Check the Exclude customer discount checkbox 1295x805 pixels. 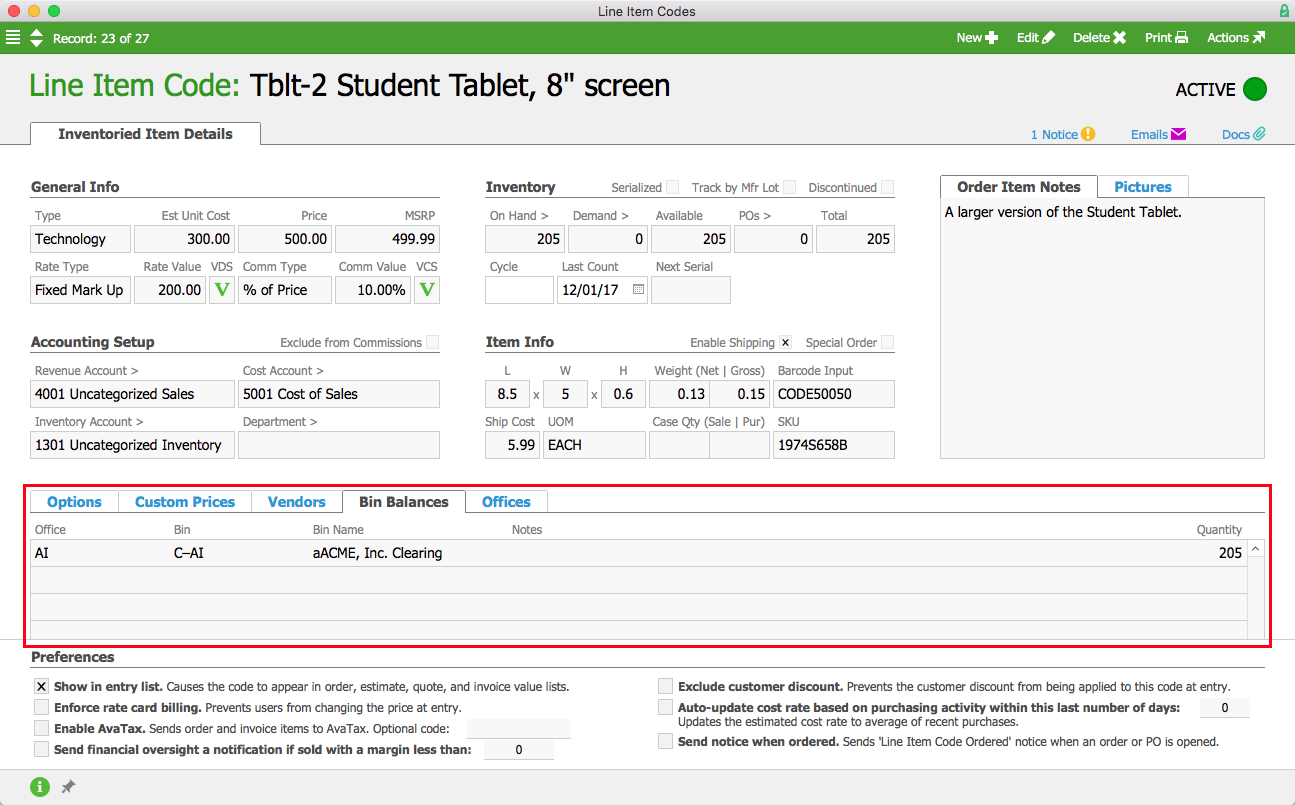(665, 687)
